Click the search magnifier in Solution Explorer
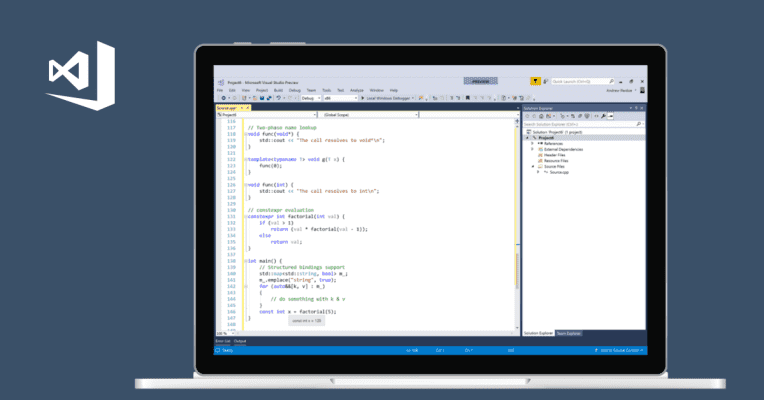764x400 pixels. pos(640,124)
